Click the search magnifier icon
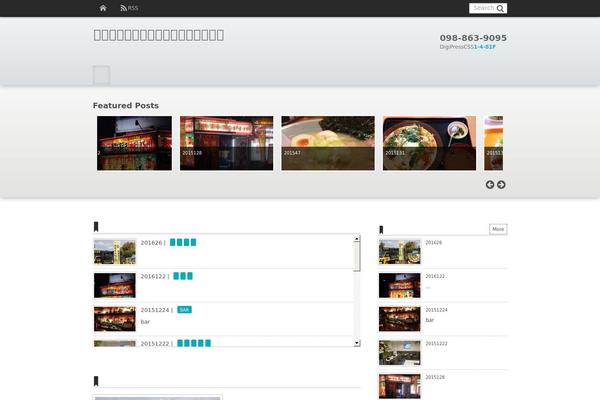The width and height of the screenshot is (600, 400). tap(500, 8)
